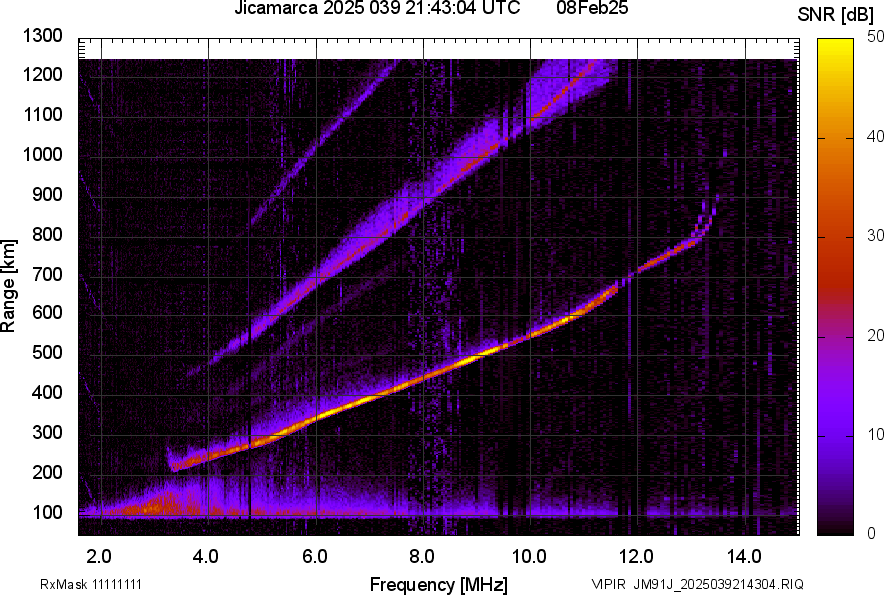Click the colorbar tick label 30
Viewport: 884px width, 595px height.
coord(875,236)
